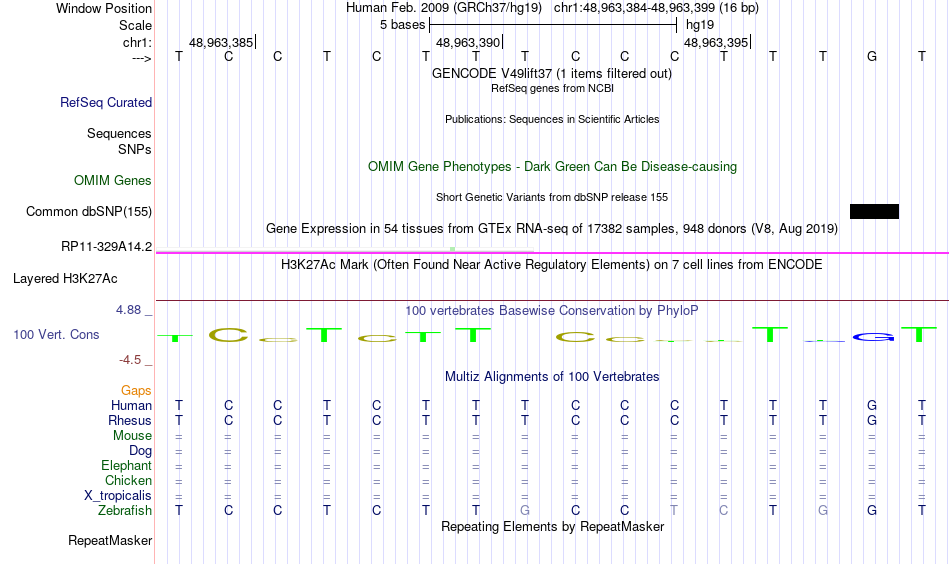Viewport: 950px width, 564px height.
Task: Click the G in the reference sequence row
Action: (872, 56)
